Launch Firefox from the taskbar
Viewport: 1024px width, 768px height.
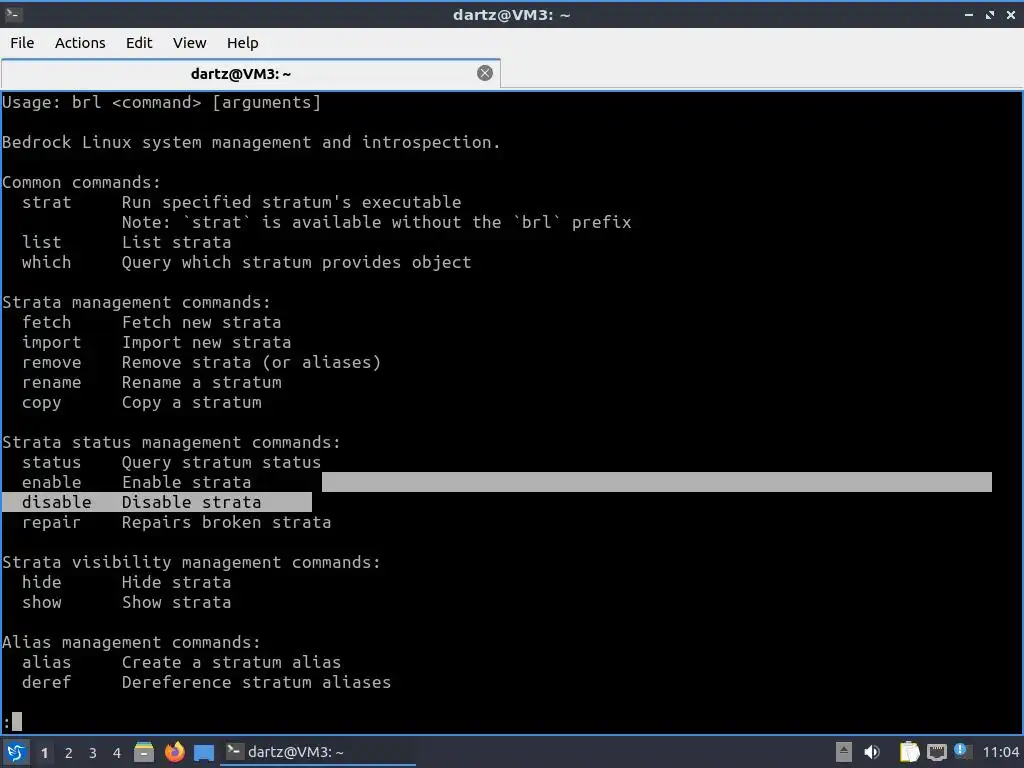(x=174, y=752)
